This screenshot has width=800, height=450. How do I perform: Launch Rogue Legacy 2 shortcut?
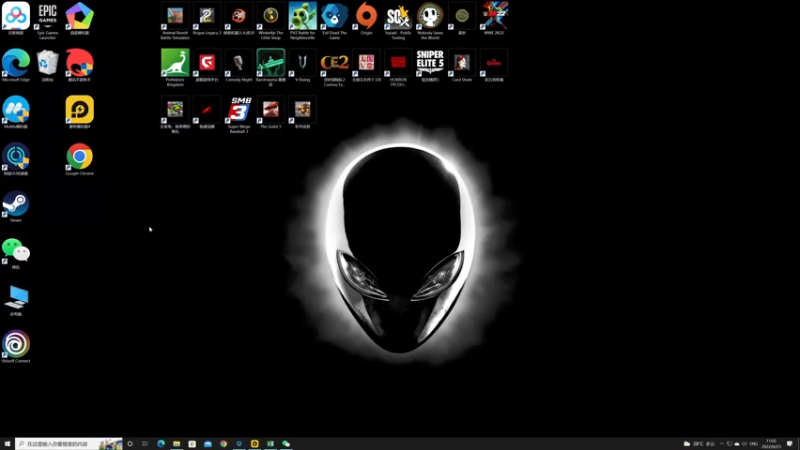(x=207, y=18)
